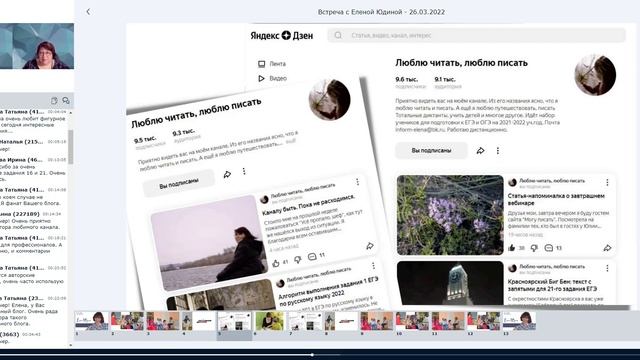Viewport: 640px width, 360px height.
Task: Open three-dot menu of Каналу быть post
Action: [x=357, y=182]
